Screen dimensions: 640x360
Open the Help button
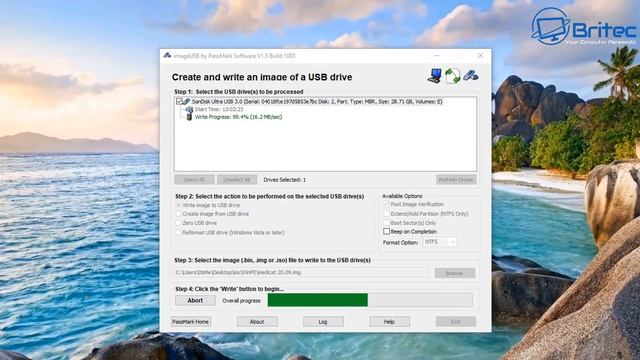click(x=389, y=322)
